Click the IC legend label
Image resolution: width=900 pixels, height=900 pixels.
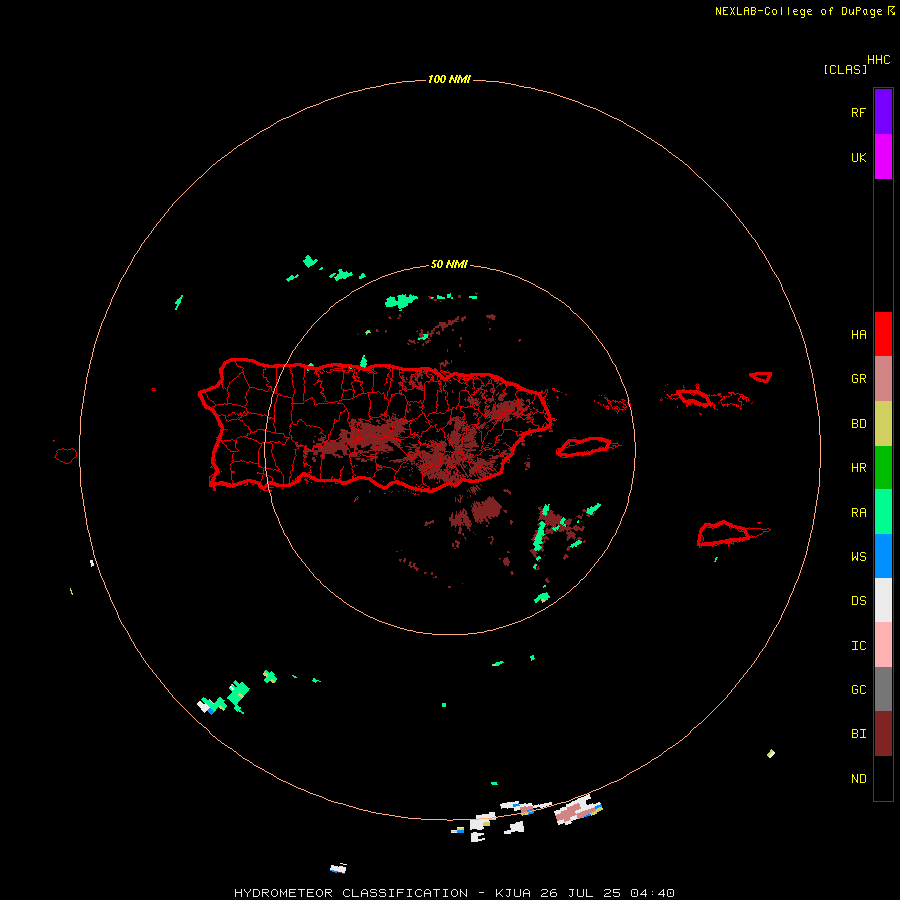(x=858, y=646)
